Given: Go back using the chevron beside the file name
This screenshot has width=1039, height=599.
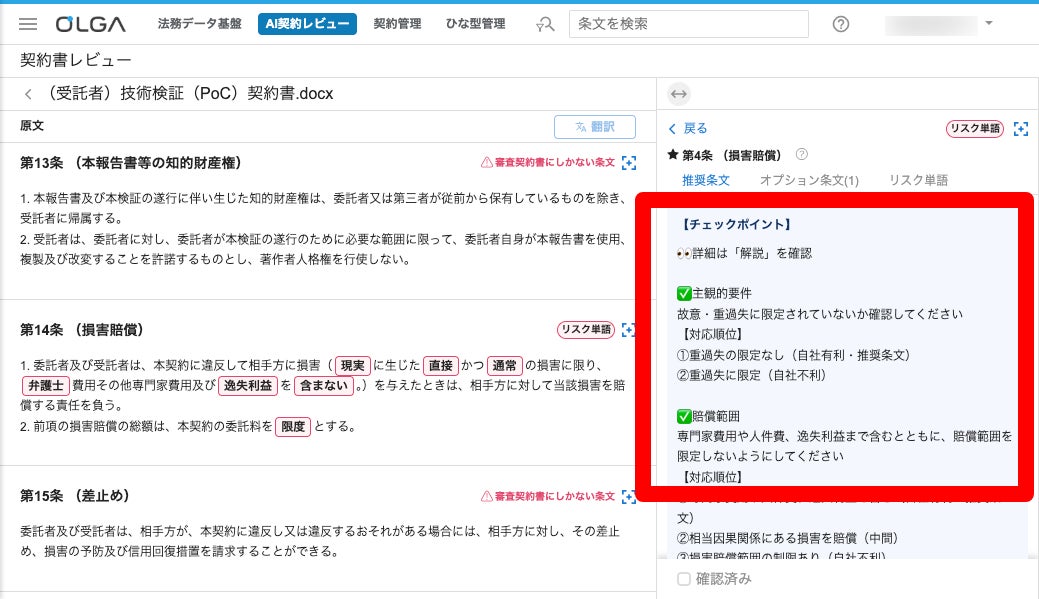Looking at the screenshot, I should pyautogui.click(x=29, y=94).
